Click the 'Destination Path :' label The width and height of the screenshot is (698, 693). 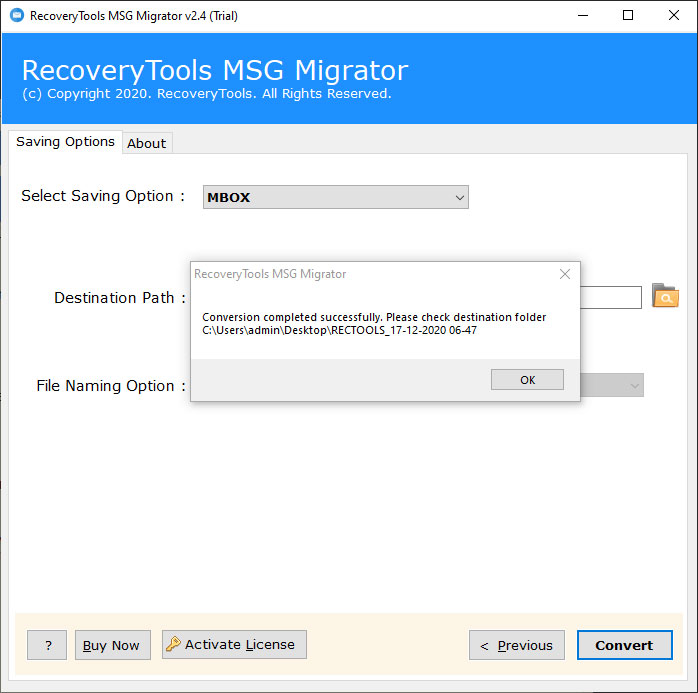coord(120,297)
